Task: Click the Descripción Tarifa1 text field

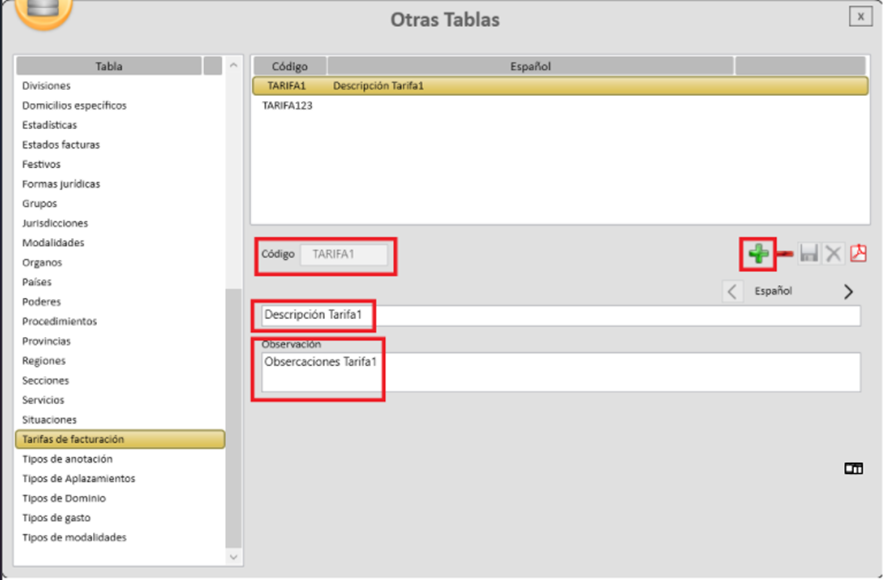Action: click(x=556, y=316)
